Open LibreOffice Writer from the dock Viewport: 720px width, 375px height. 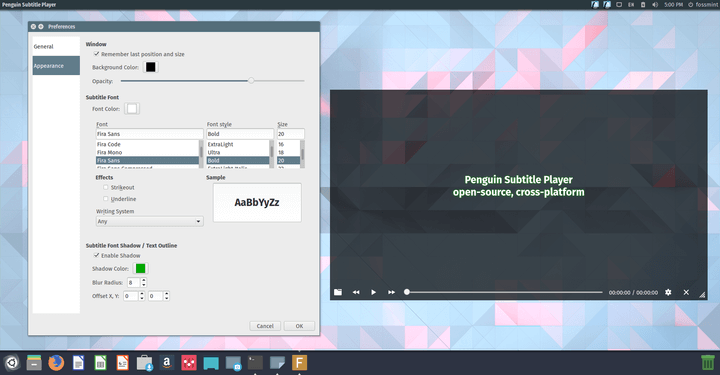(78, 363)
